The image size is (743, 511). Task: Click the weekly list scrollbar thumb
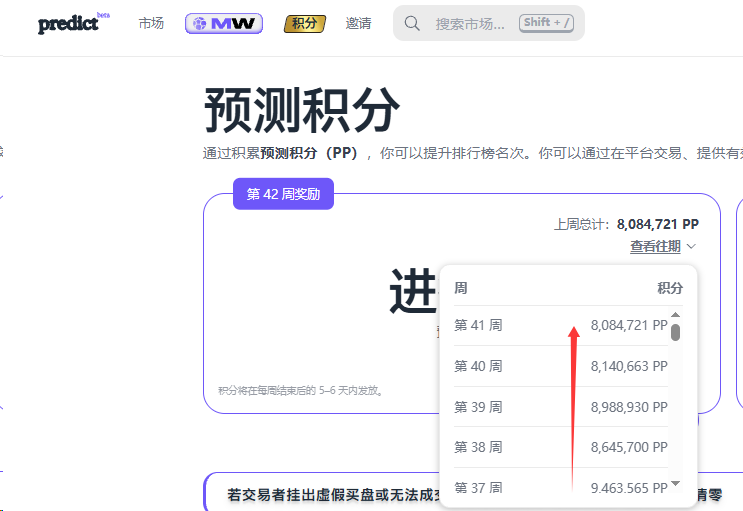click(676, 332)
